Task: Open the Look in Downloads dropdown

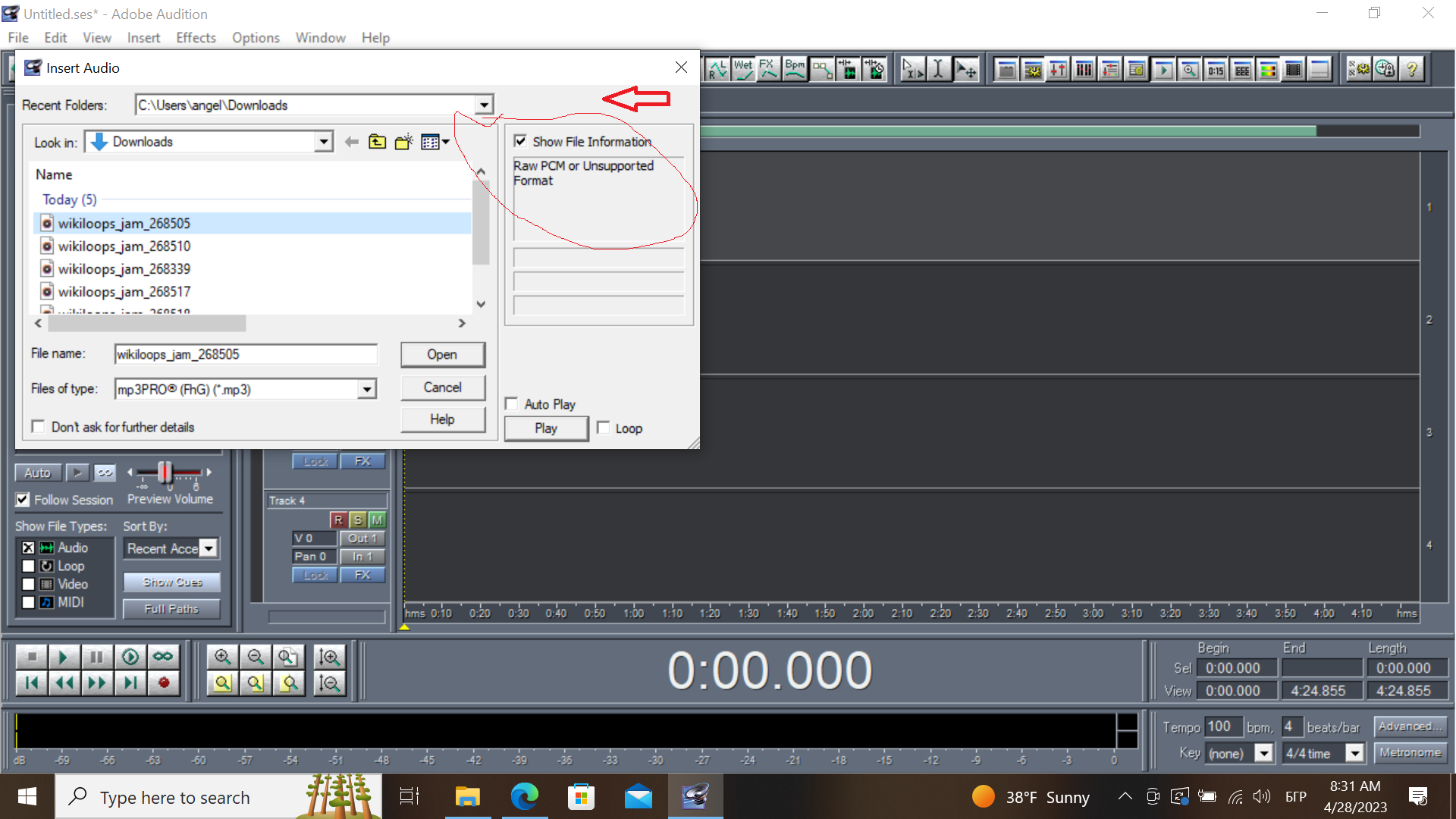Action: (324, 142)
